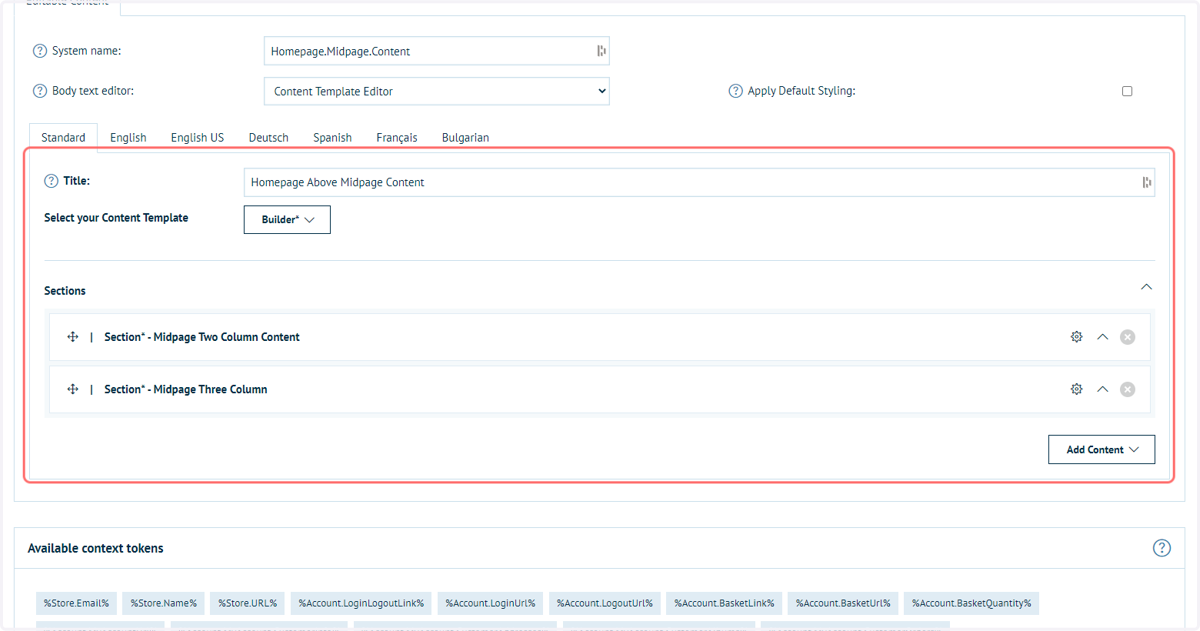Click the move handle of Midpage Three Column
This screenshot has height=631, width=1200.
[73, 389]
